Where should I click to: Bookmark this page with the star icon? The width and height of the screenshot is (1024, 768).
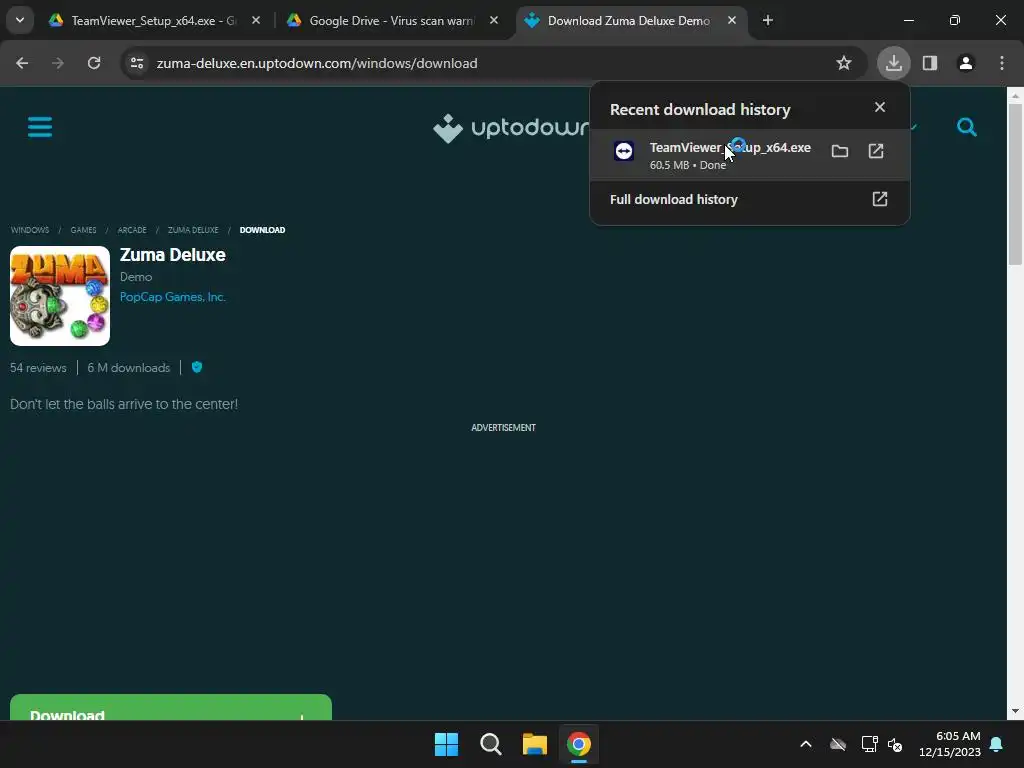coord(844,63)
